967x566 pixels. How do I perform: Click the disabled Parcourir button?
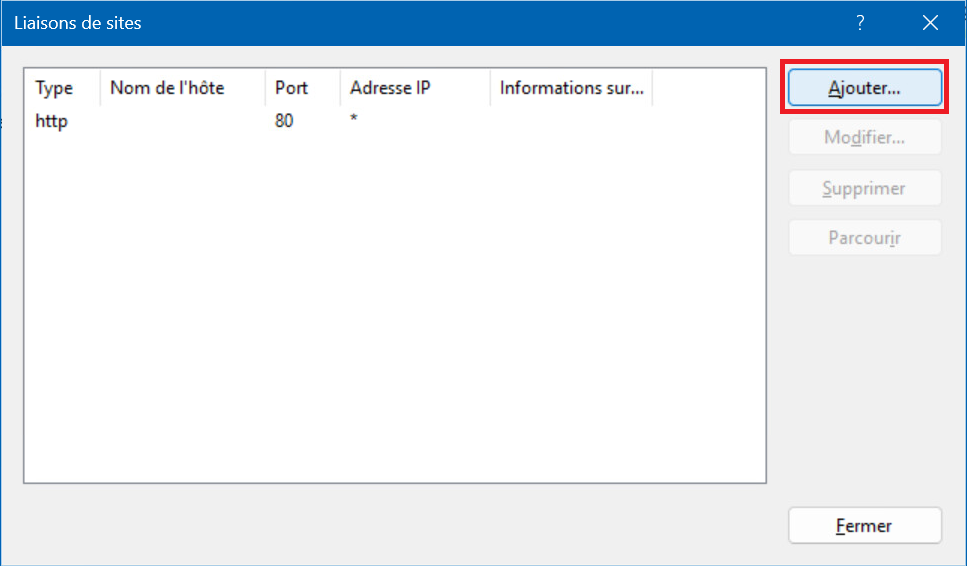[864, 238]
